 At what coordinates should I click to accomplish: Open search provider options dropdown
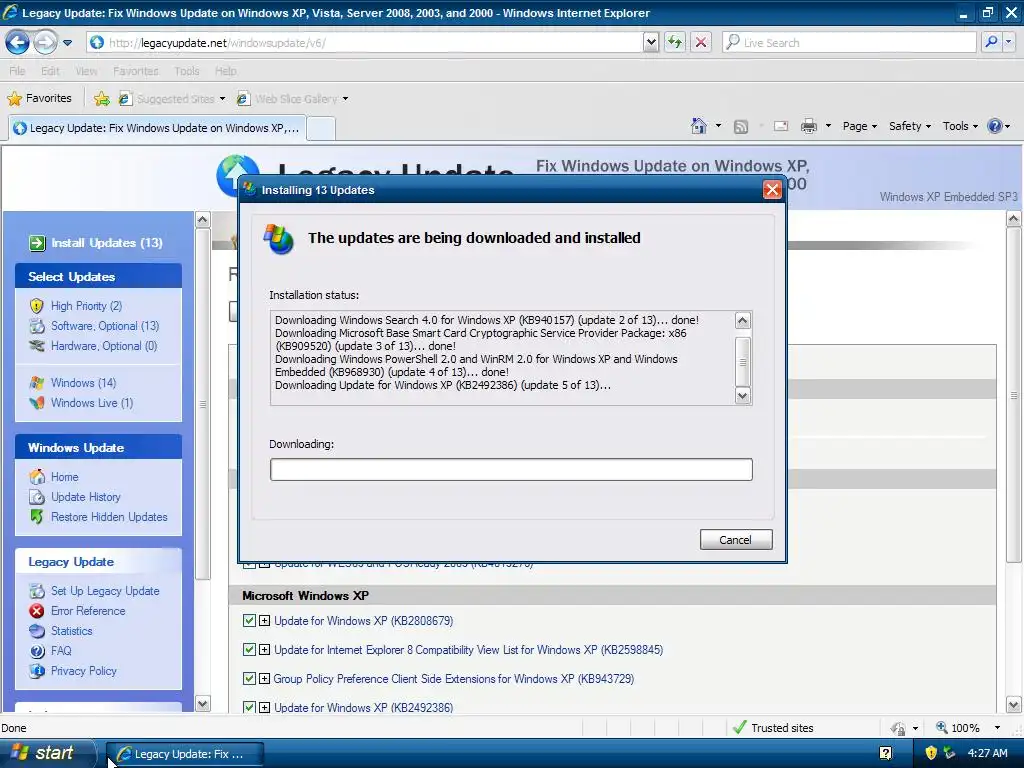[x=1008, y=42]
